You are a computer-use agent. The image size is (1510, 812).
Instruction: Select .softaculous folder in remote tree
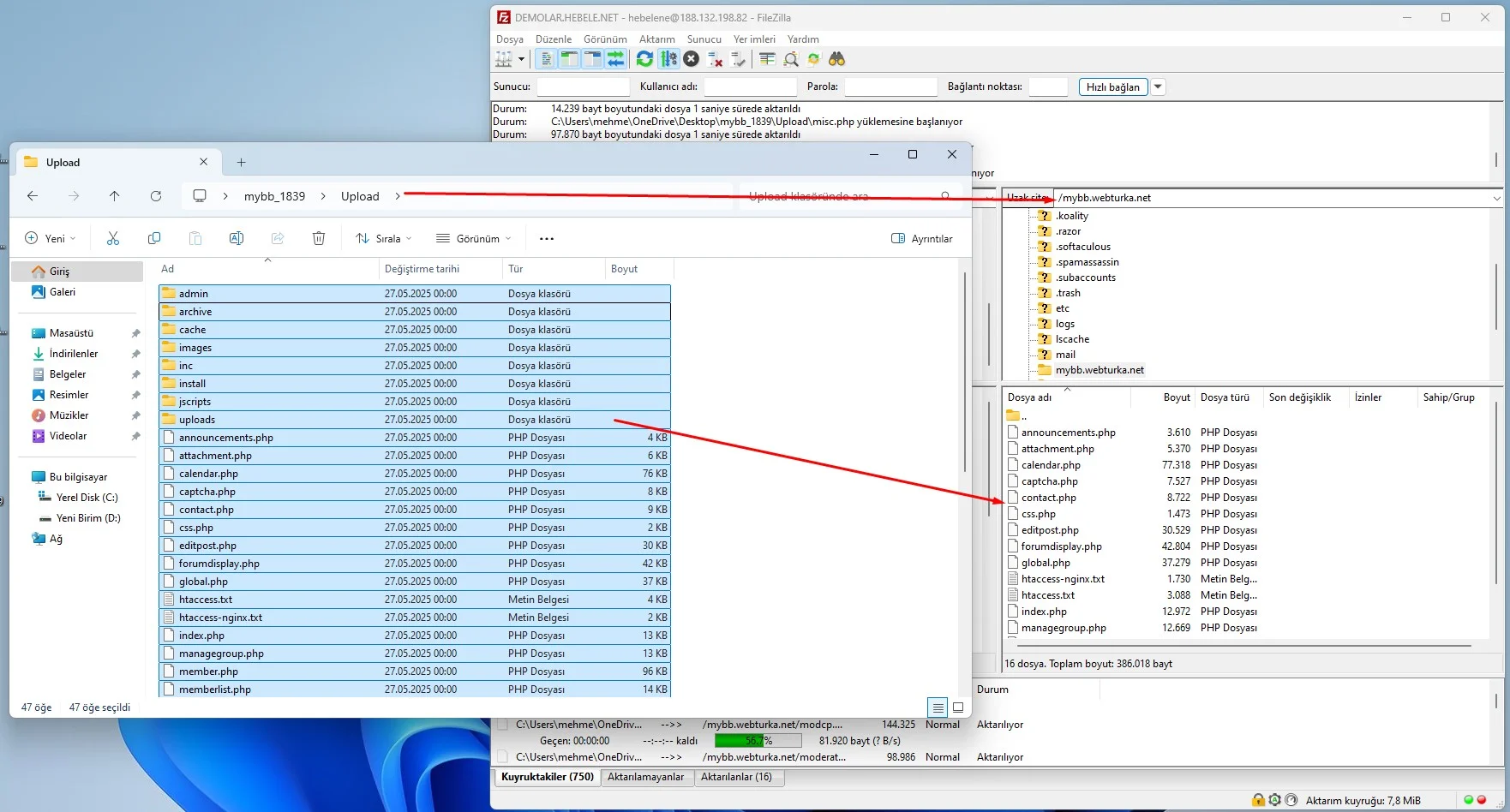click(x=1082, y=247)
